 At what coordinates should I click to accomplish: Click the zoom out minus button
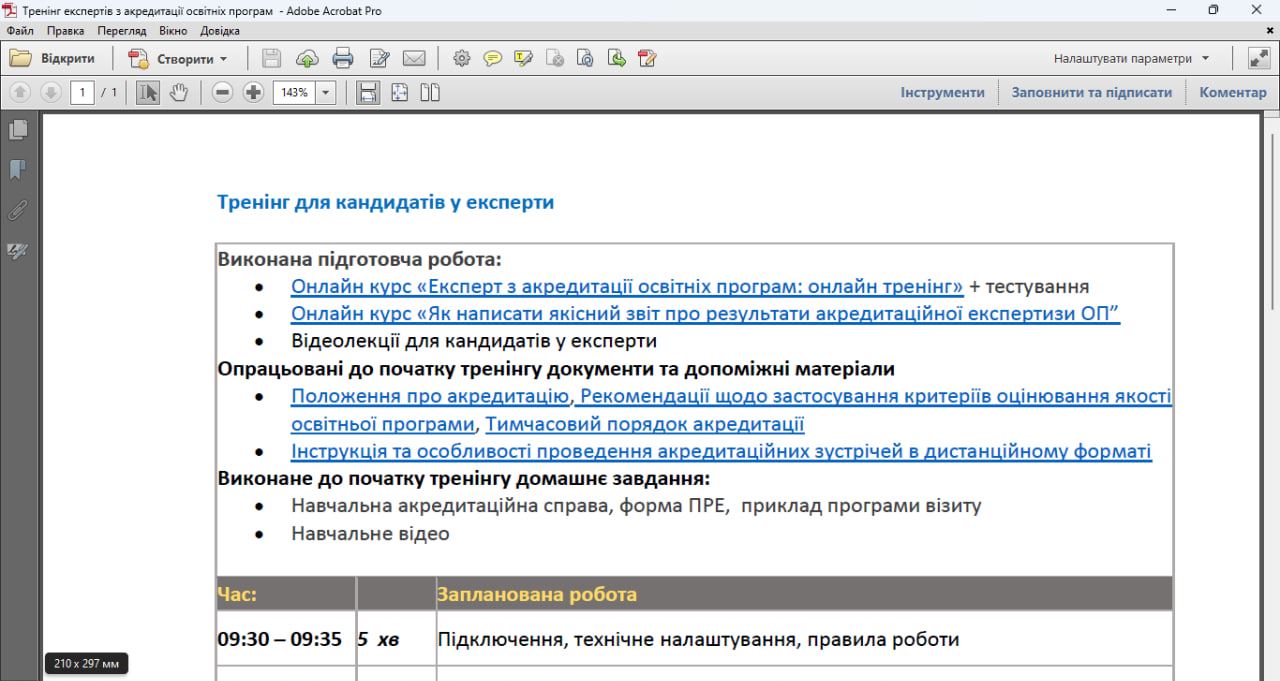click(x=222, y=93)
